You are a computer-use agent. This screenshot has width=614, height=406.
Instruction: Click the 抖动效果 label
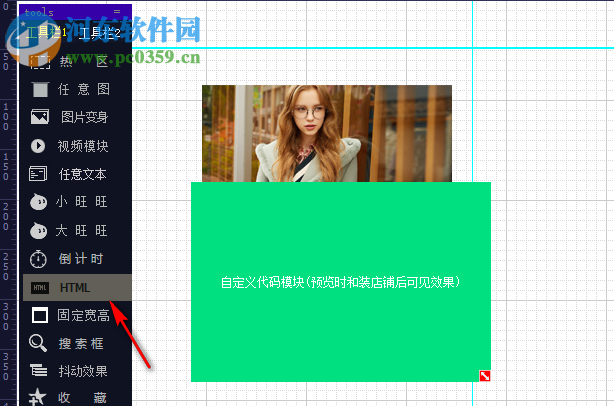[x=83, y=371]
